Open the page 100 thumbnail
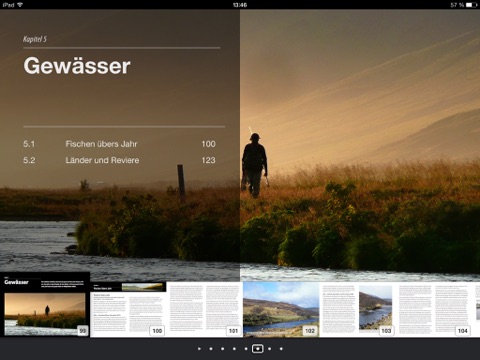 [x=128, y=310]
